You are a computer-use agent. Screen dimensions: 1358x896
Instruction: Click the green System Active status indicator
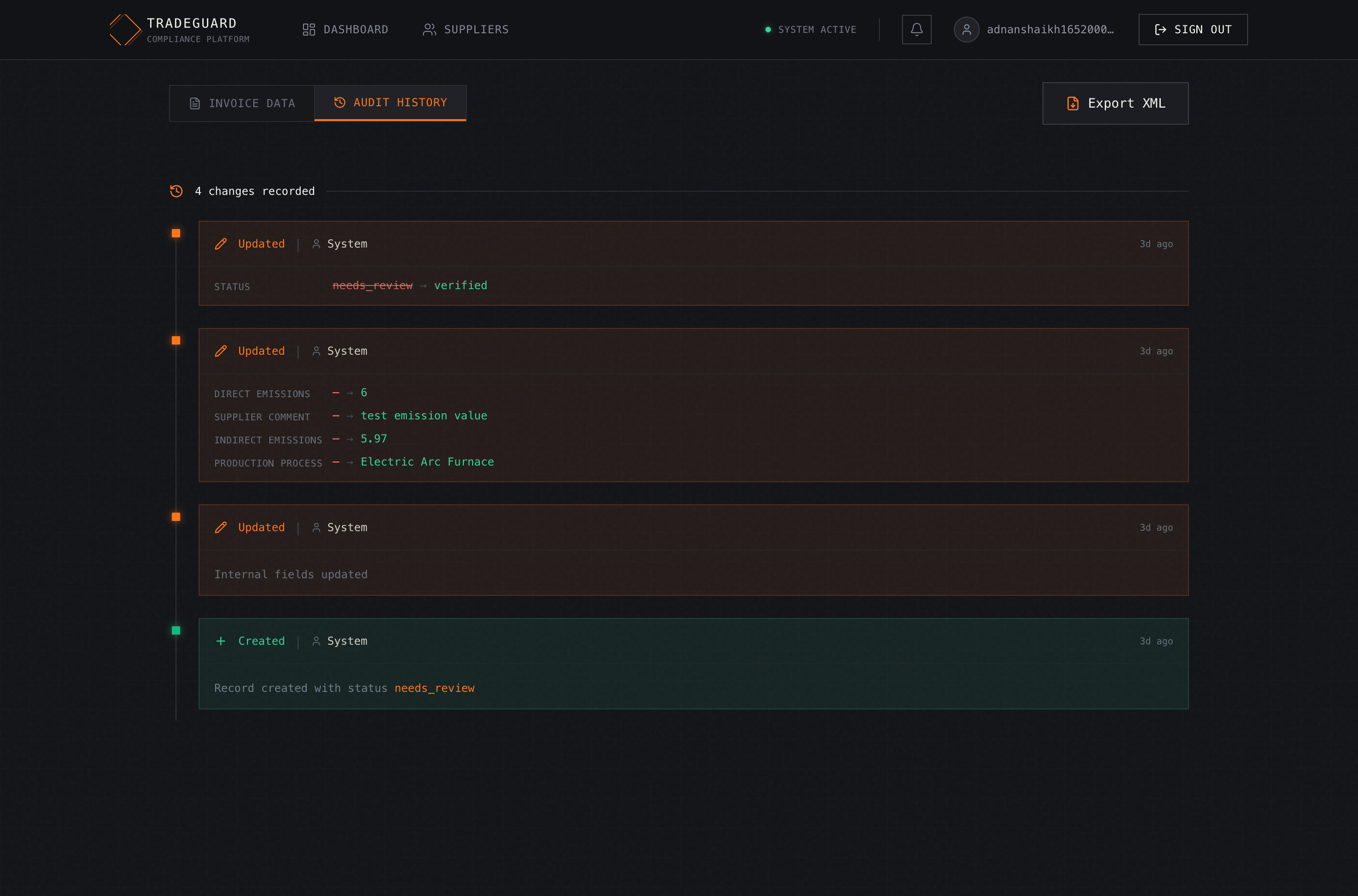coord(769,29)
